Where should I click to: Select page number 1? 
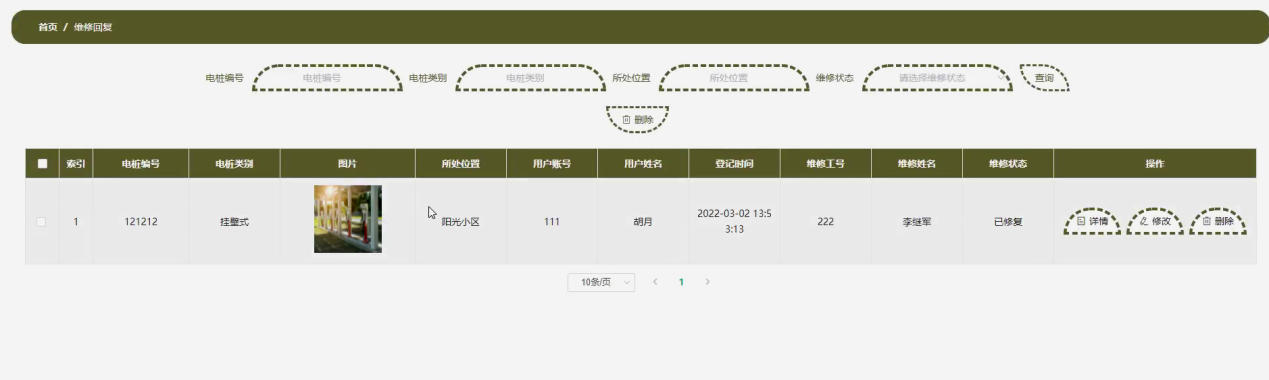pyautogui.click(x=681, y=283)
